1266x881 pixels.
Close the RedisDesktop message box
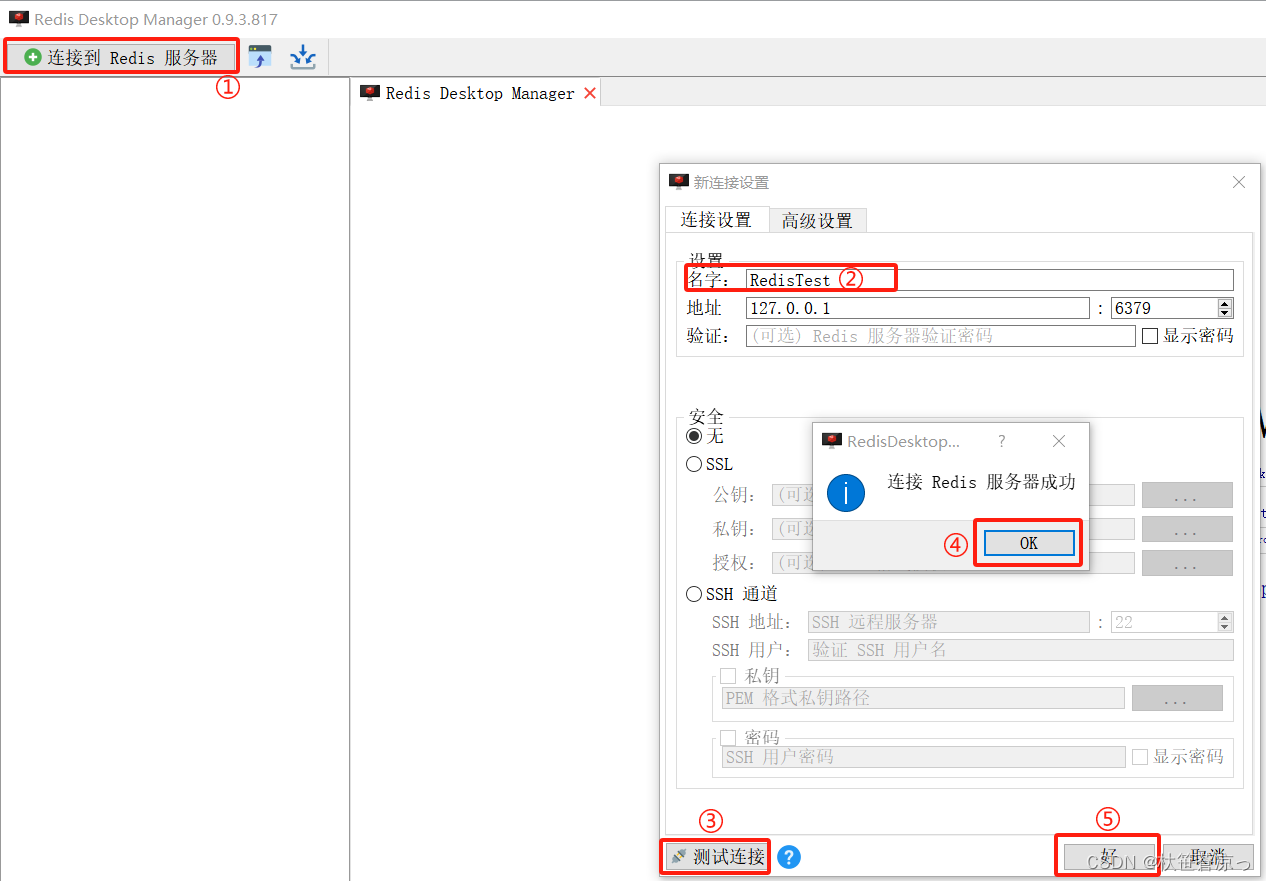click(1059, 441)
